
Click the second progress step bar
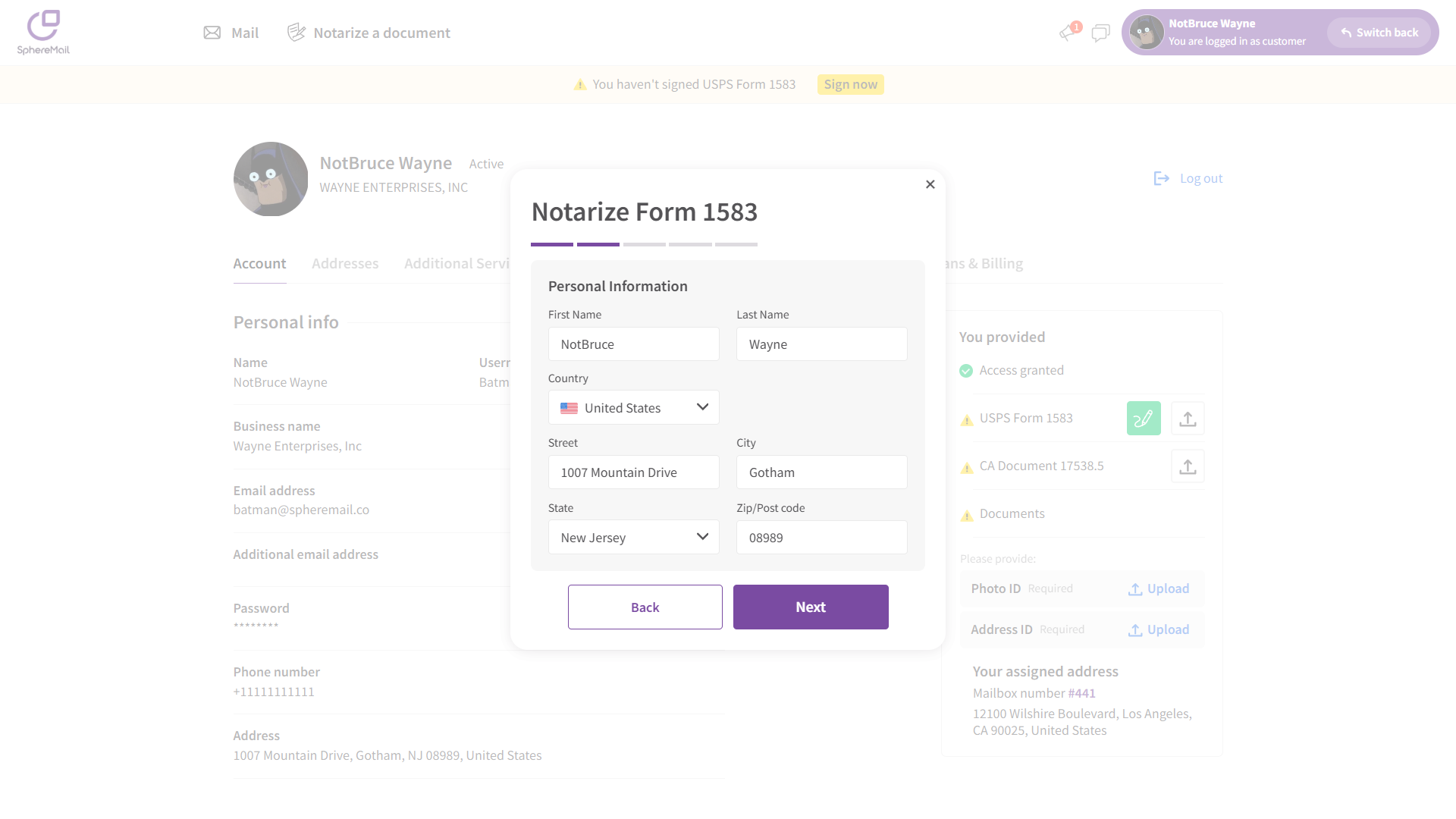click(598, 244)
